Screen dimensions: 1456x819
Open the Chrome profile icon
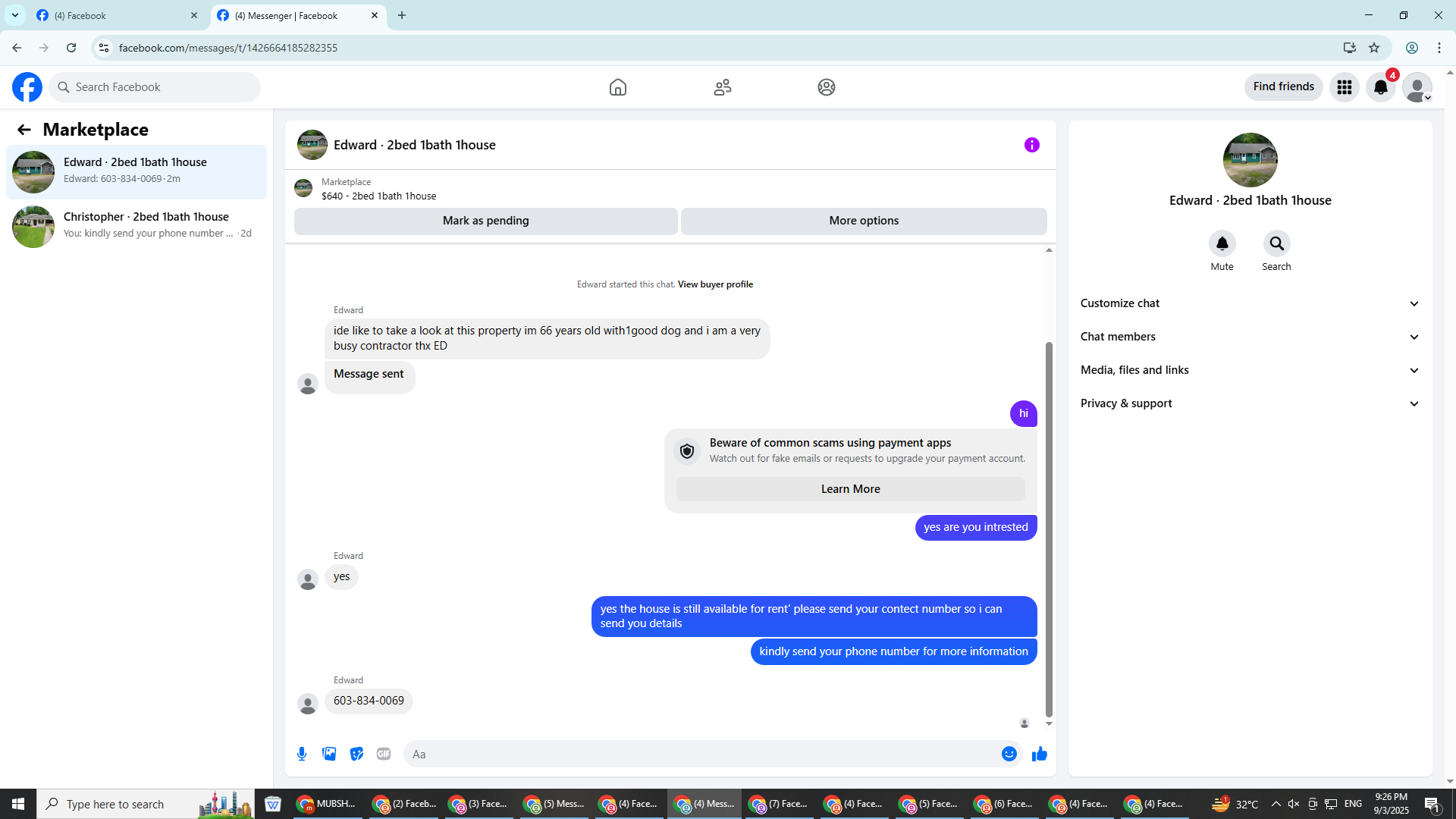coord(1412,48)
